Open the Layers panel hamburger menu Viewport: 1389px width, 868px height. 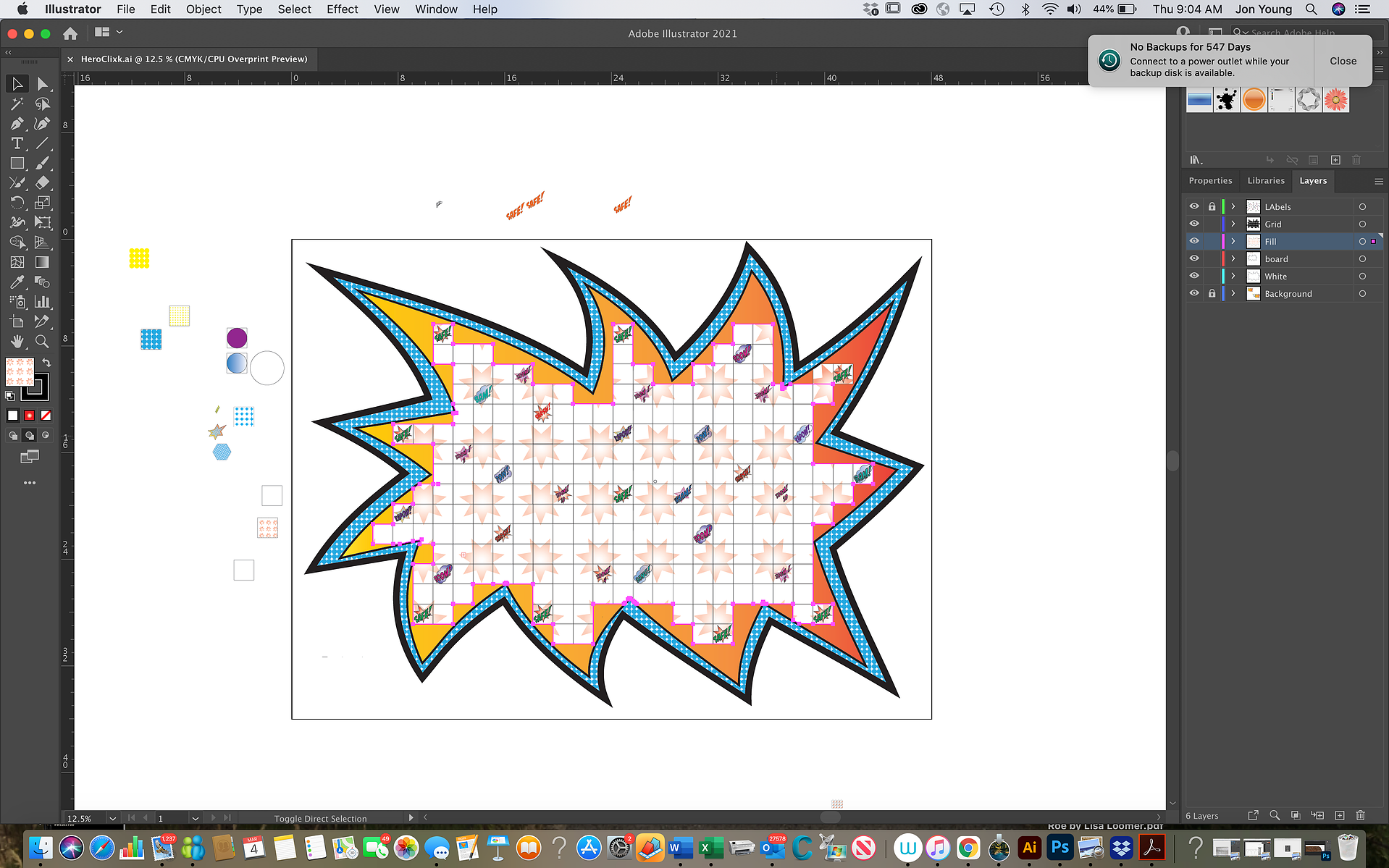(x=1378, y=181)
